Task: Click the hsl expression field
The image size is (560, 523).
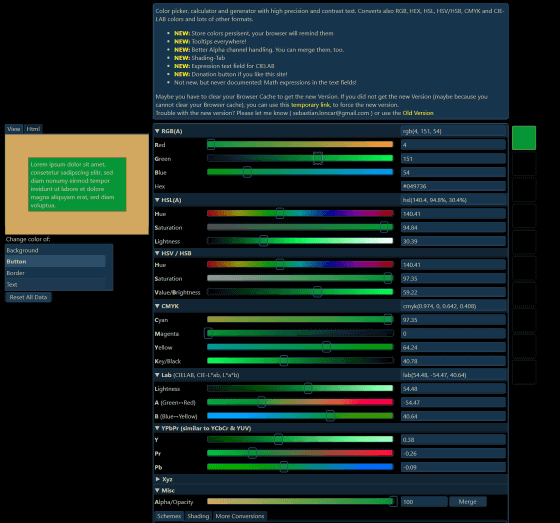Action: [x=453, y=200]
